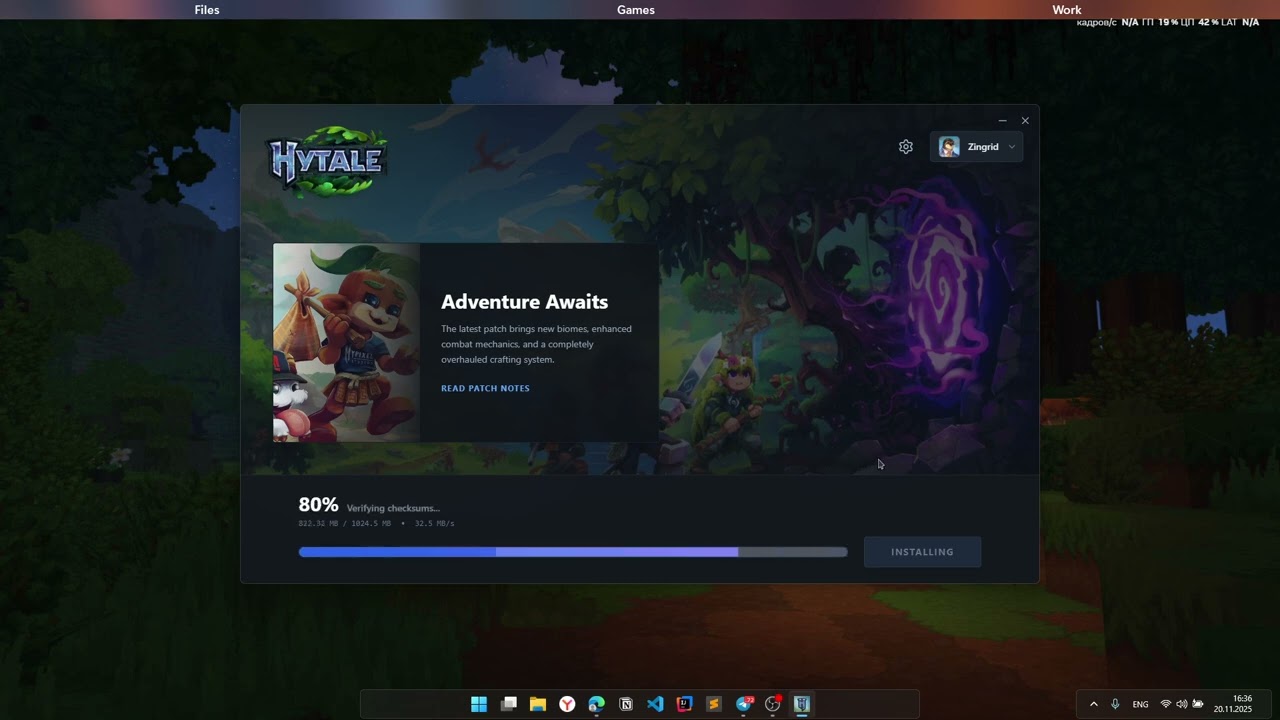Image resolution: width=1280 pixels, height=720 pixels.
Task: Open the Files desktop group
Action: point(207,10)
